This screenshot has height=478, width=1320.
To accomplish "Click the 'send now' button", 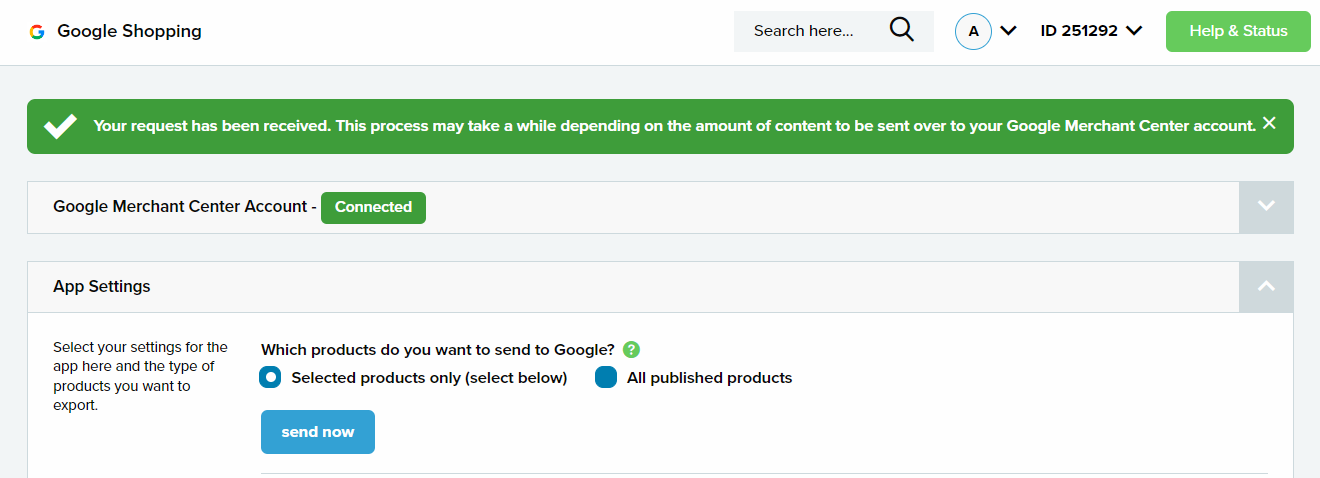I will click(x=318, y=432).
